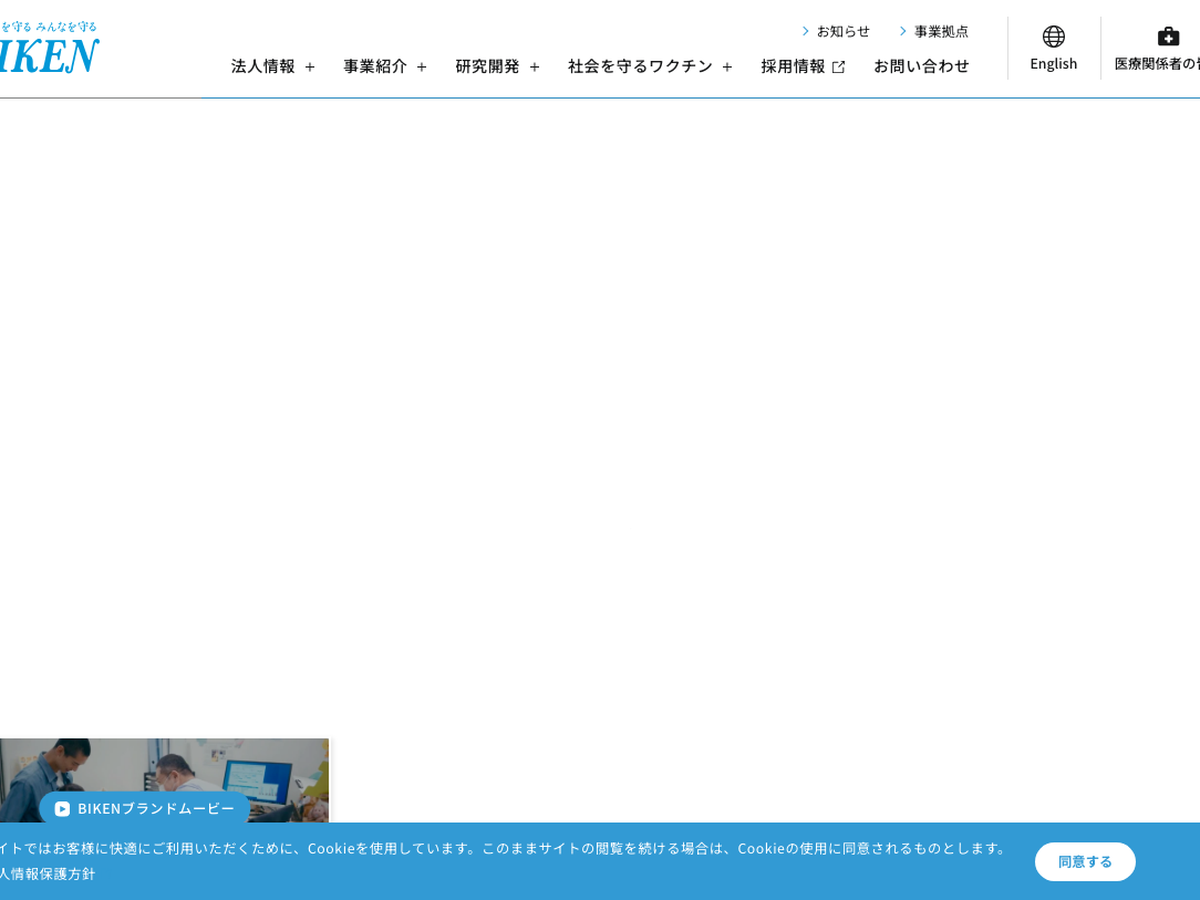The image size is (1200, 900).
Task: Click the globe icon above English
Action: click(1053, 37)
